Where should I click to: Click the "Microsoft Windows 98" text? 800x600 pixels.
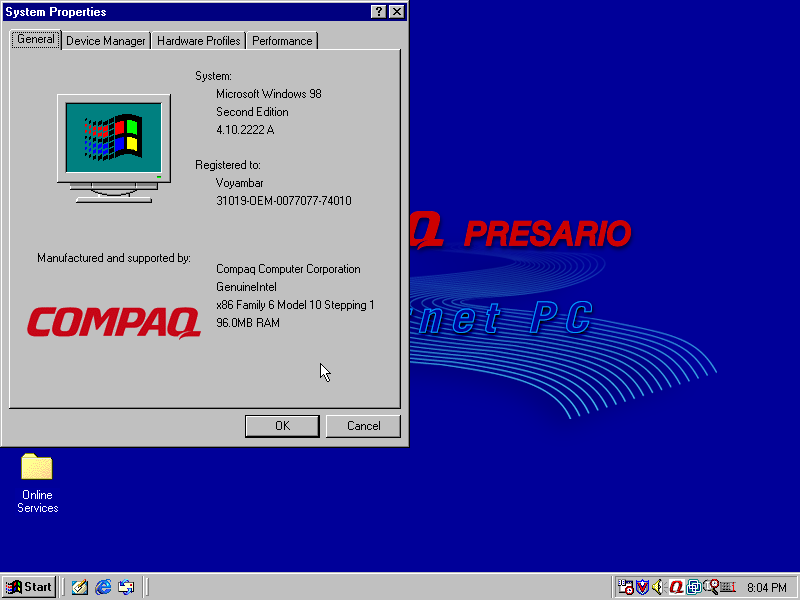coord(269,94)
